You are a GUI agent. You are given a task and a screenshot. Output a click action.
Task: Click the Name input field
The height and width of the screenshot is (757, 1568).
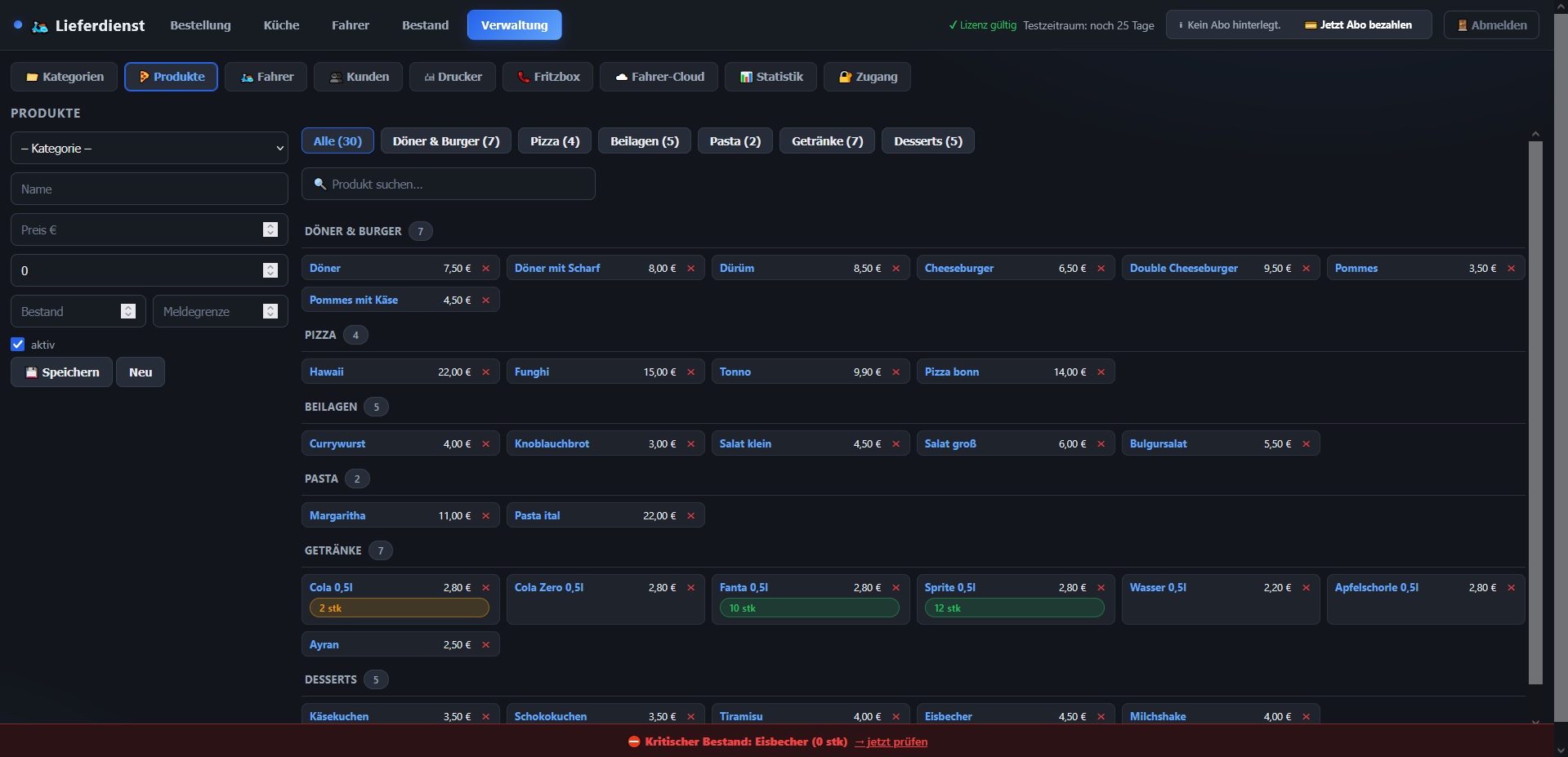(x=150, y=189)
